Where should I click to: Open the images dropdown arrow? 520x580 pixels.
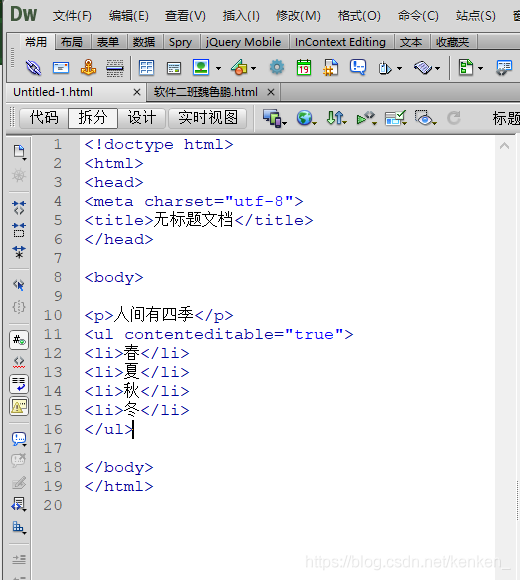point(218,68)
